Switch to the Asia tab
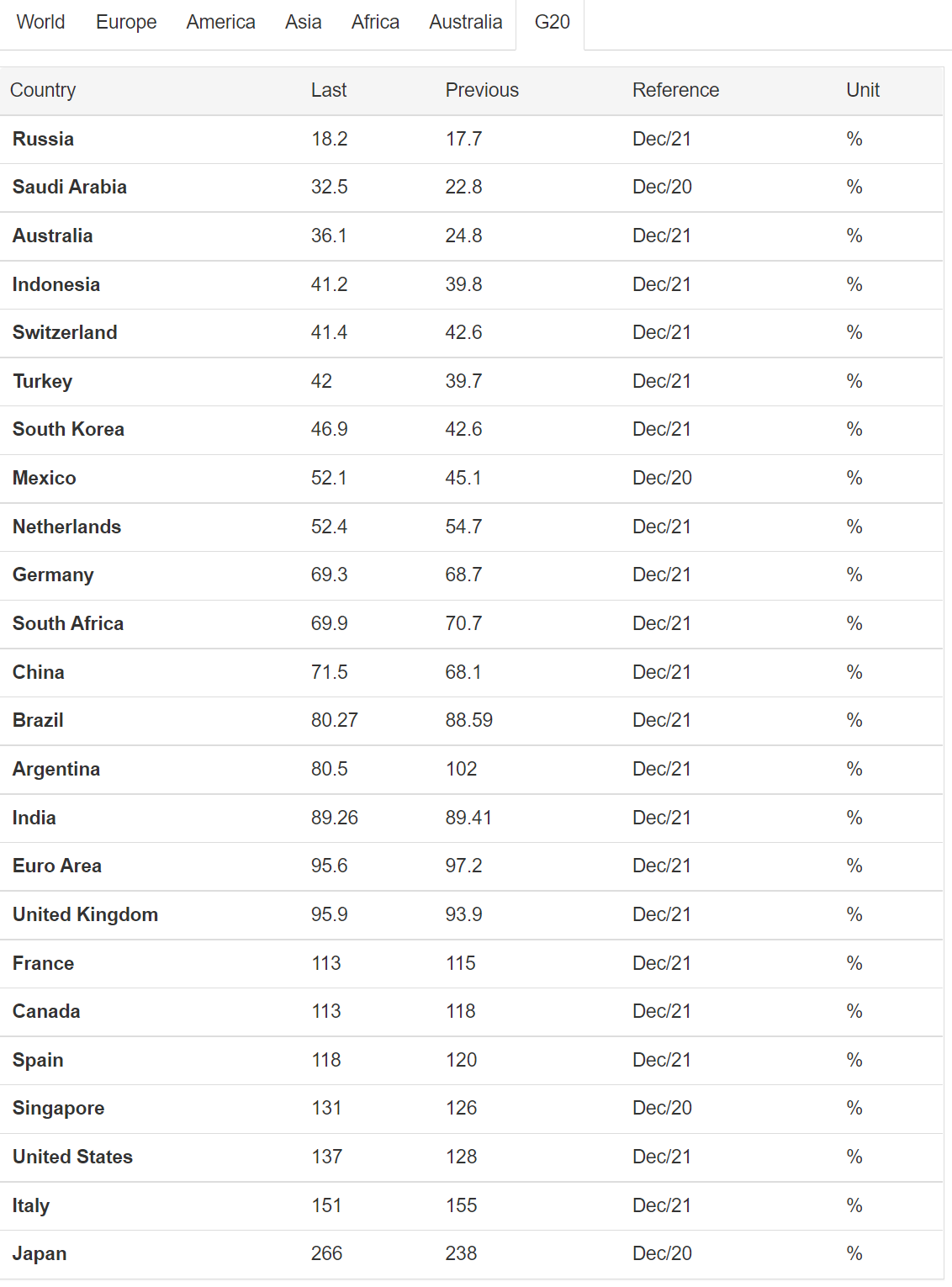 (304, 22)
